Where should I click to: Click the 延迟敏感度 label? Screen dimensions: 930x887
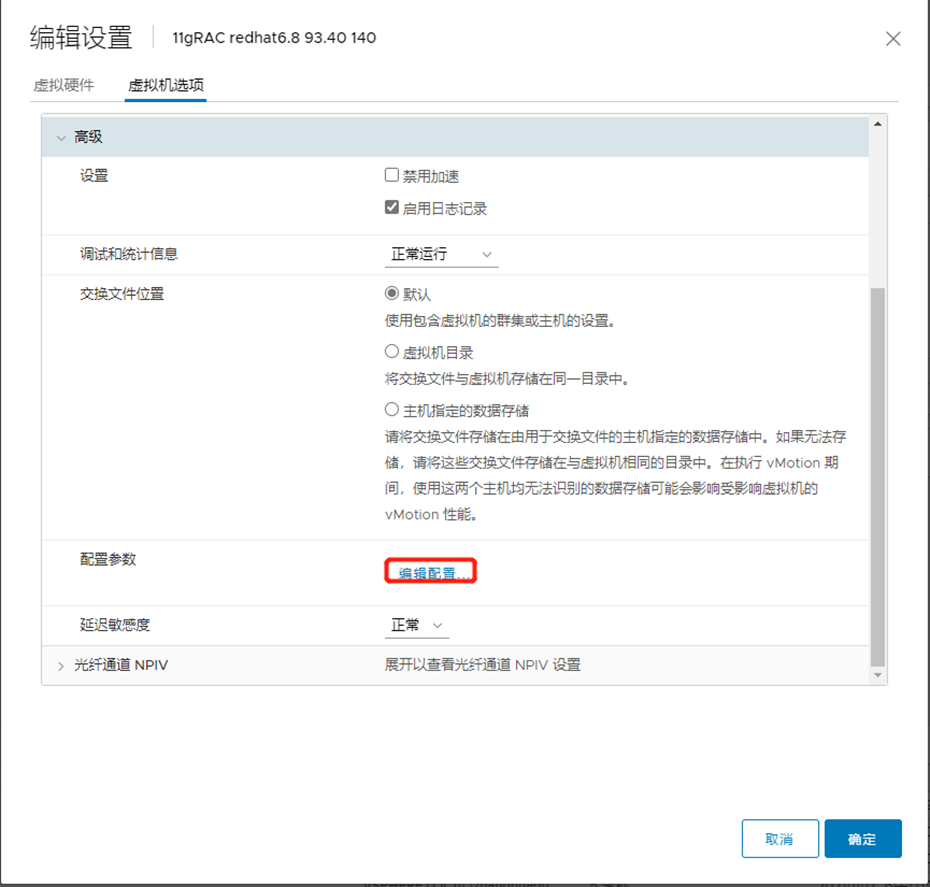[x=115, y=625]
